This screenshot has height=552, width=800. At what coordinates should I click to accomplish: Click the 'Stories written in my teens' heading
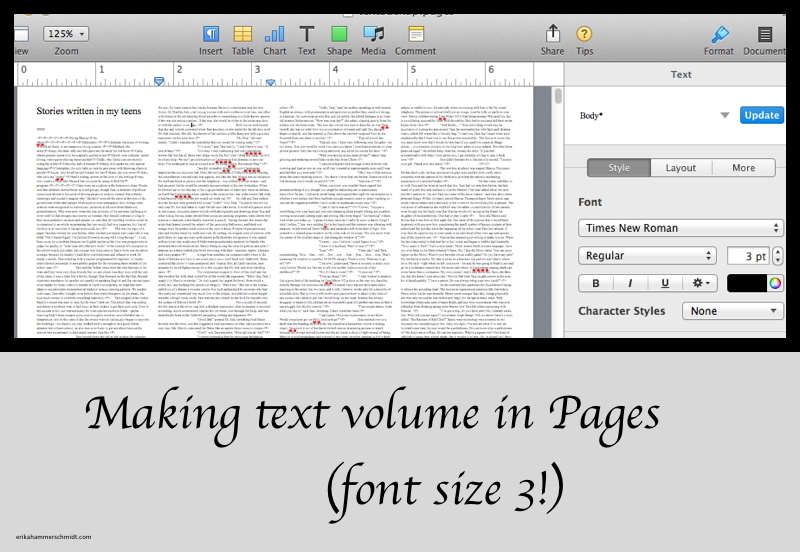[x=89, y=111]
